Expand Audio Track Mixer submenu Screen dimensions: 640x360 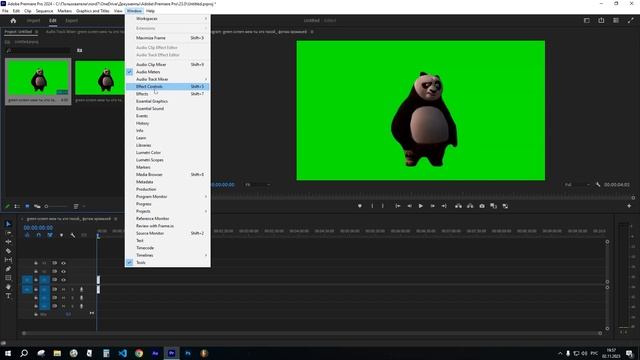(x=168, y=79)
